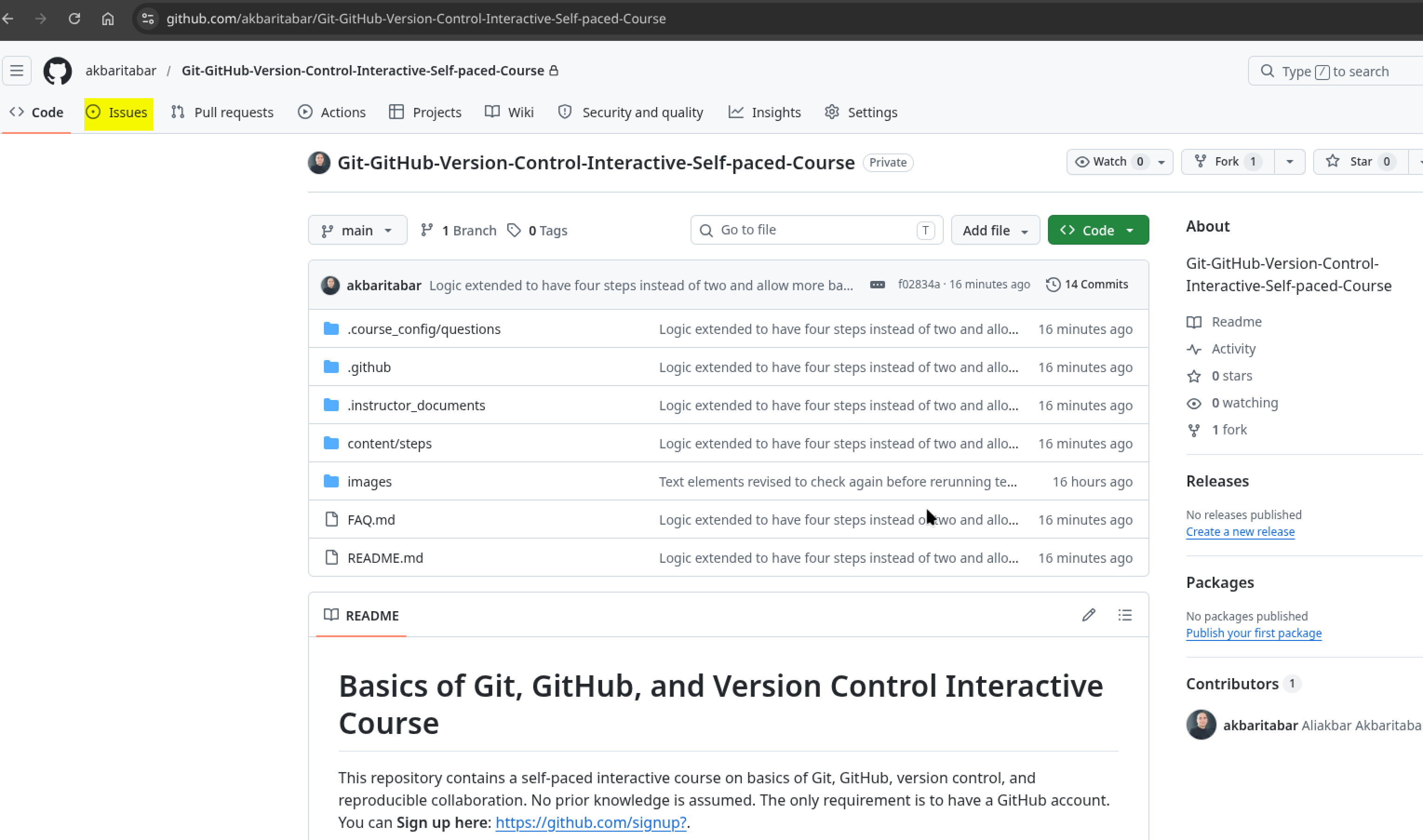View the 0 Tags list

click(537, 230)
